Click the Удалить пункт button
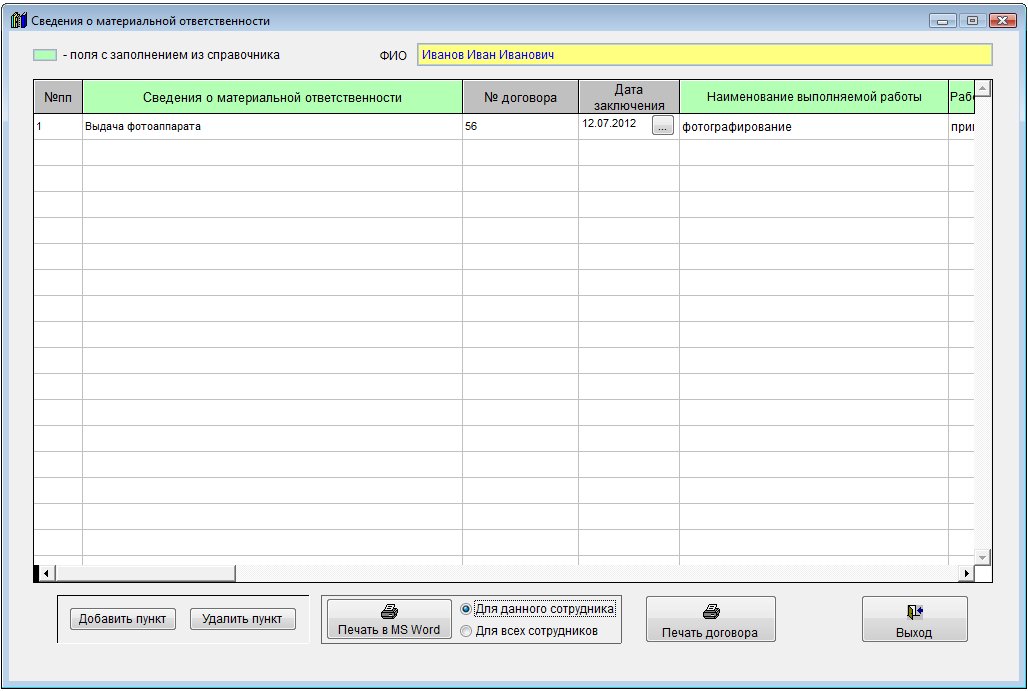The image size is (1028, 691). click(x=243, y=619)
